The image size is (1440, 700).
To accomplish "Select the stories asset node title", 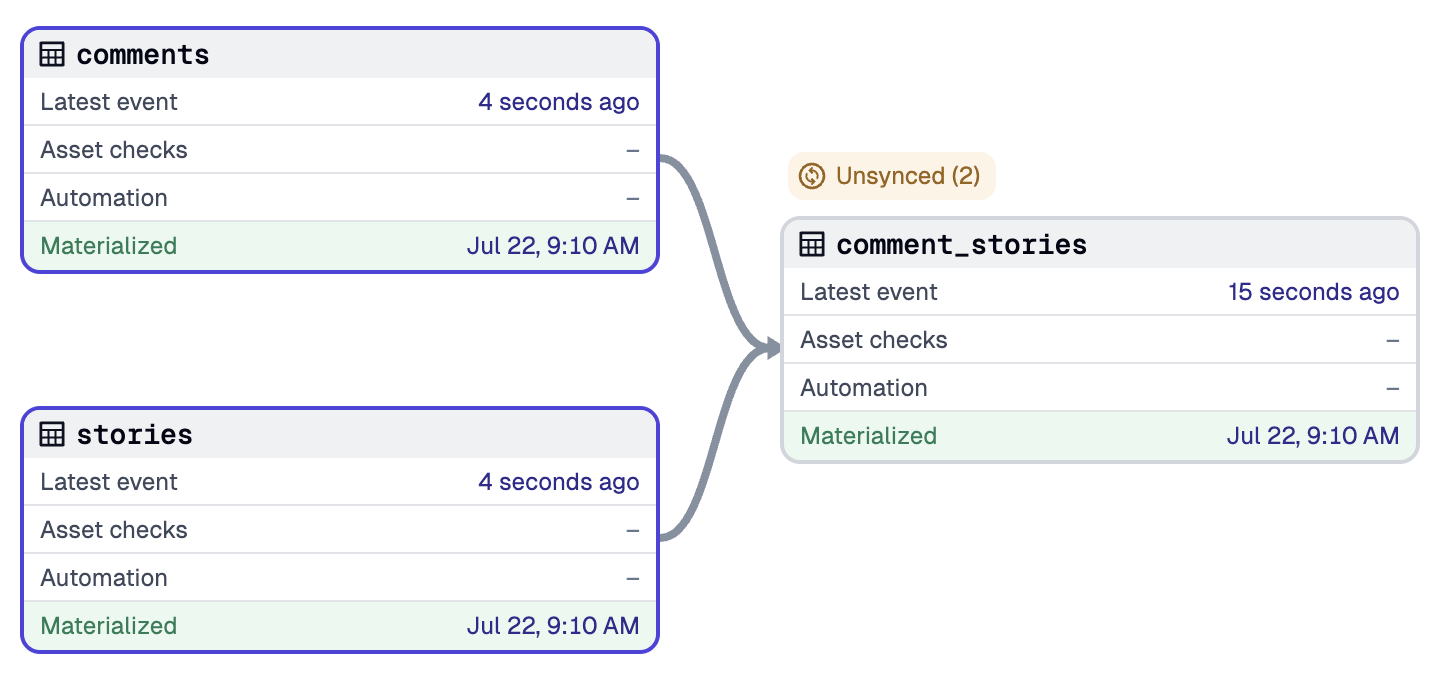I will coord(135,434).
